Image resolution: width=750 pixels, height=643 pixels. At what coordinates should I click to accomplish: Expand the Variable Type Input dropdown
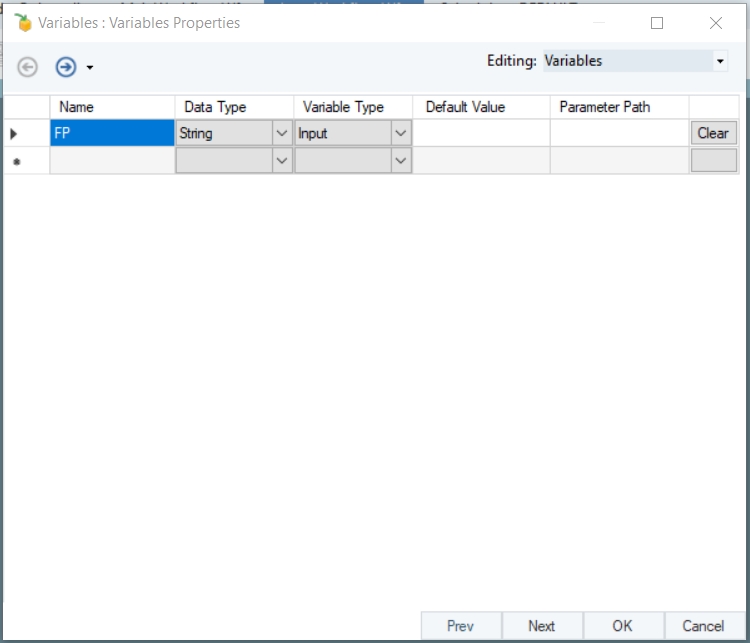[400, 133]
